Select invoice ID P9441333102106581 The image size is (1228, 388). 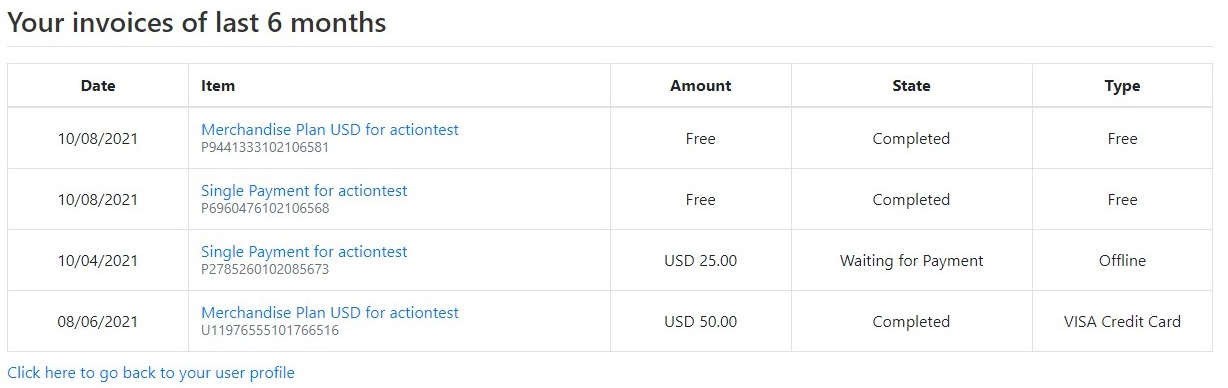[265, 148]
